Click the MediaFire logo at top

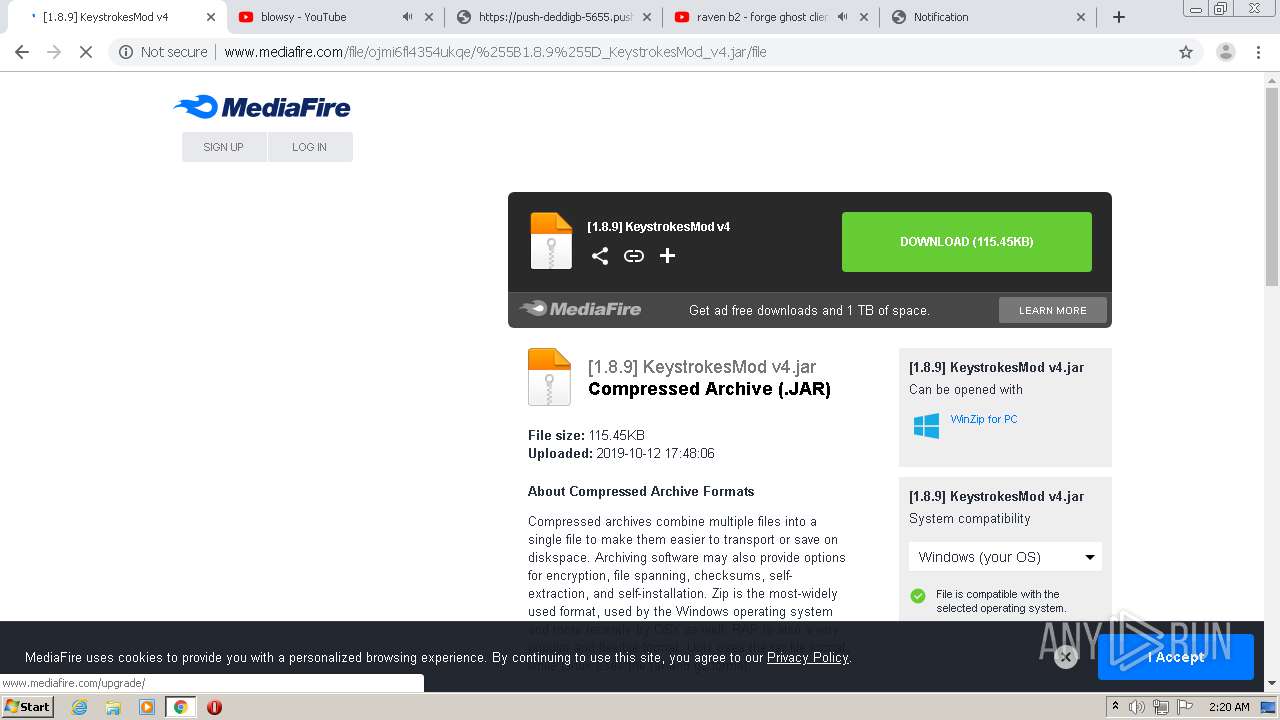pyautogui.click(x=262, y=107)
